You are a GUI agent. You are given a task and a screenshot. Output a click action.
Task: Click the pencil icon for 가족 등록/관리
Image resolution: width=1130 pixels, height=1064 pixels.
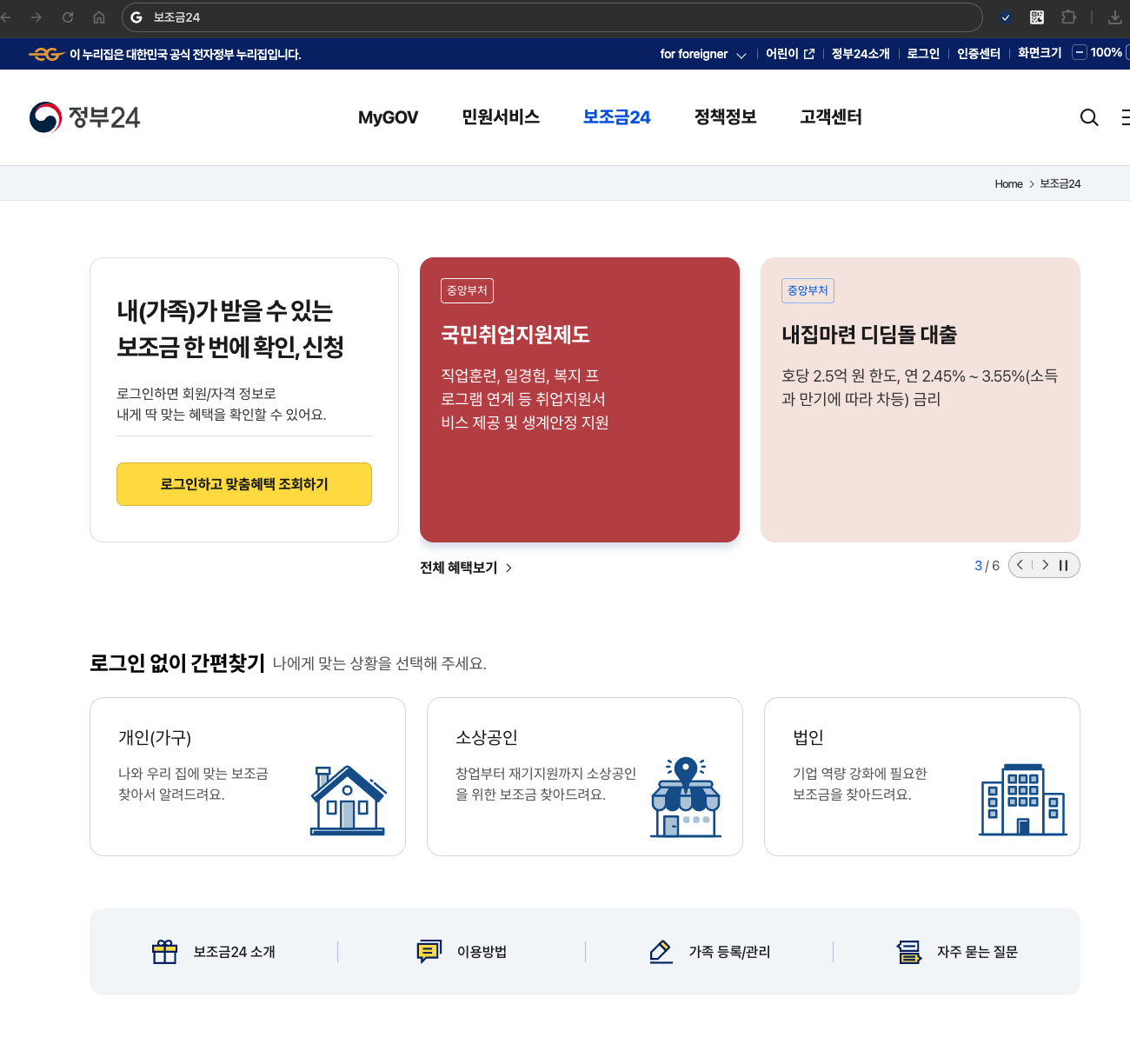(661, 952)
